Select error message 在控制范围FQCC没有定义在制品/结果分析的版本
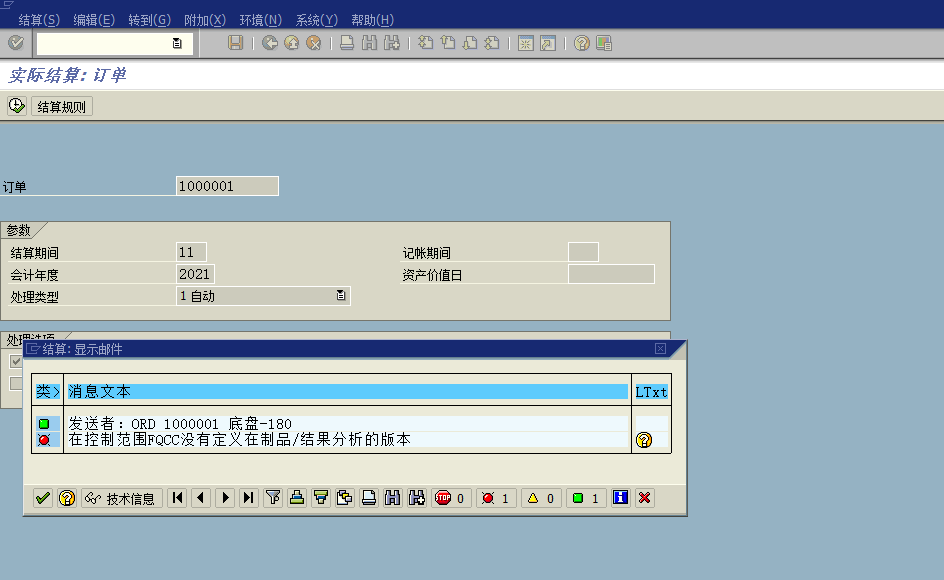Image resolution: width=944 pixels, height=580 pixels. click(347, 439)
